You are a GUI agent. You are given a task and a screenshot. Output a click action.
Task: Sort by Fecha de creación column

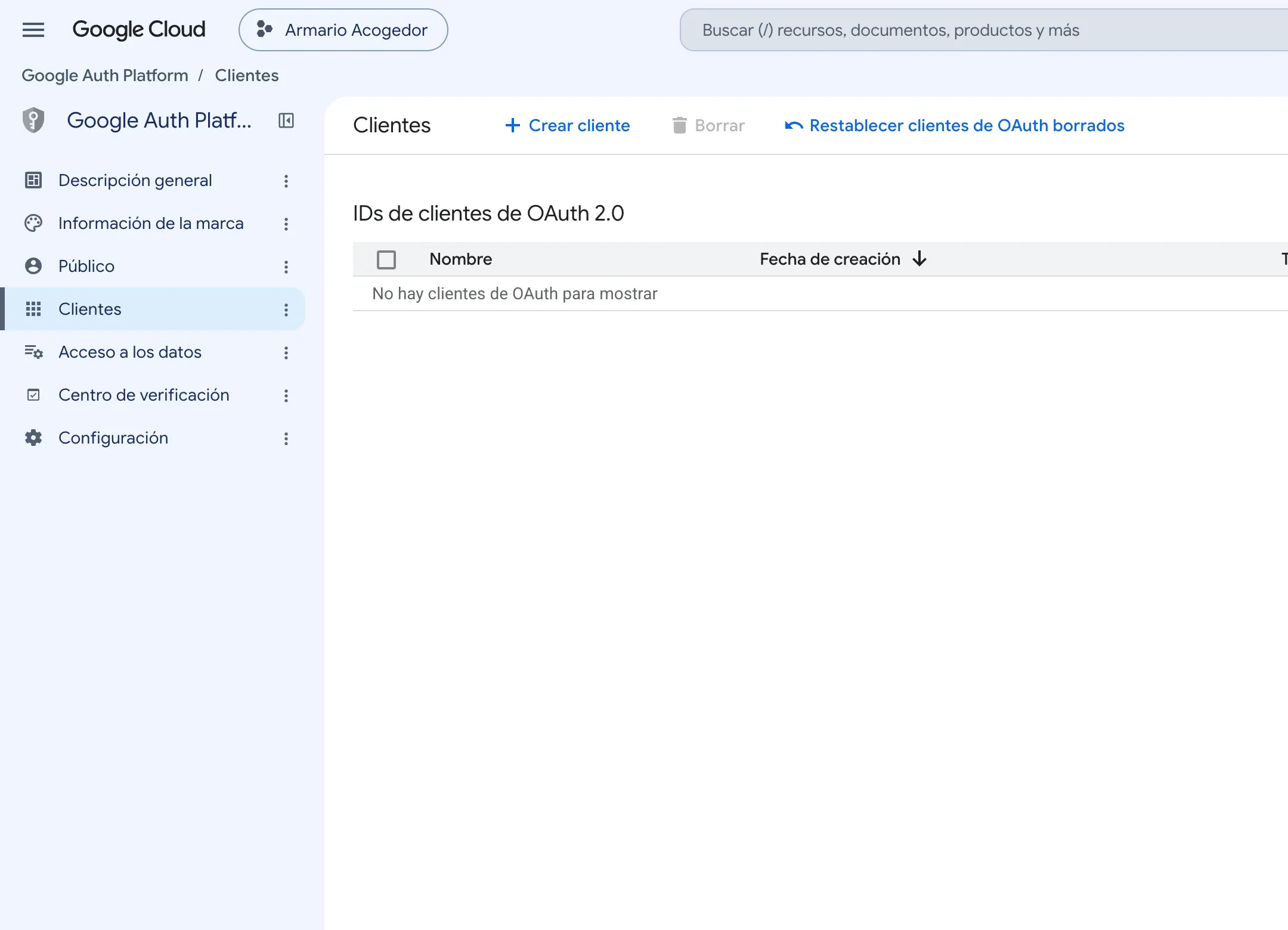click(830, 259)
